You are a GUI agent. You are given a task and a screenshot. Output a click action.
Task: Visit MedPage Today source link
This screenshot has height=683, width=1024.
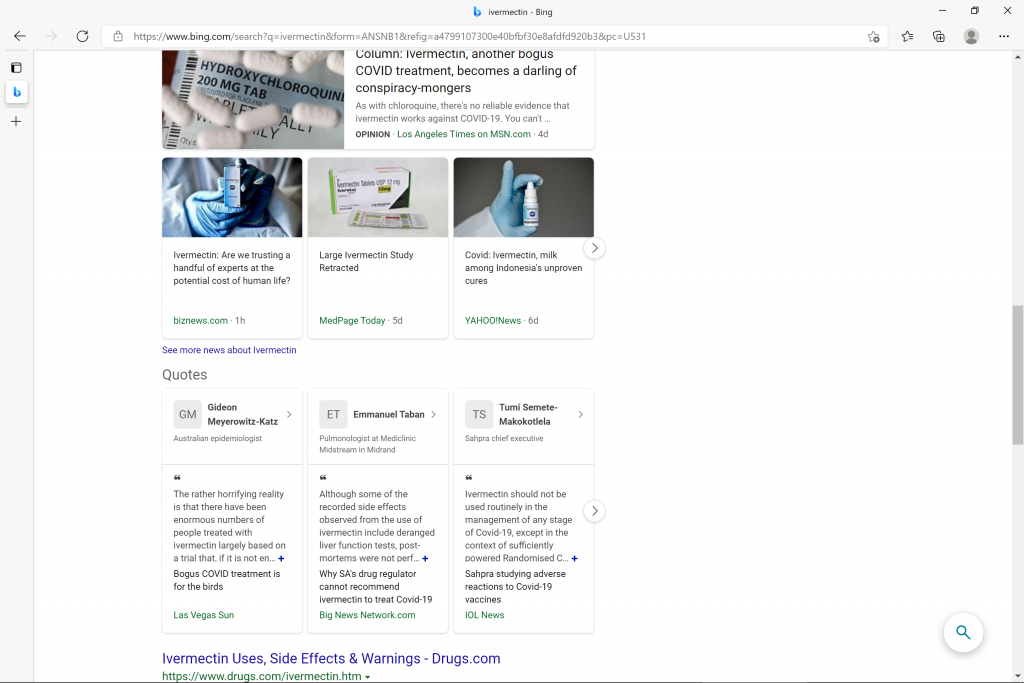[352, 321]
